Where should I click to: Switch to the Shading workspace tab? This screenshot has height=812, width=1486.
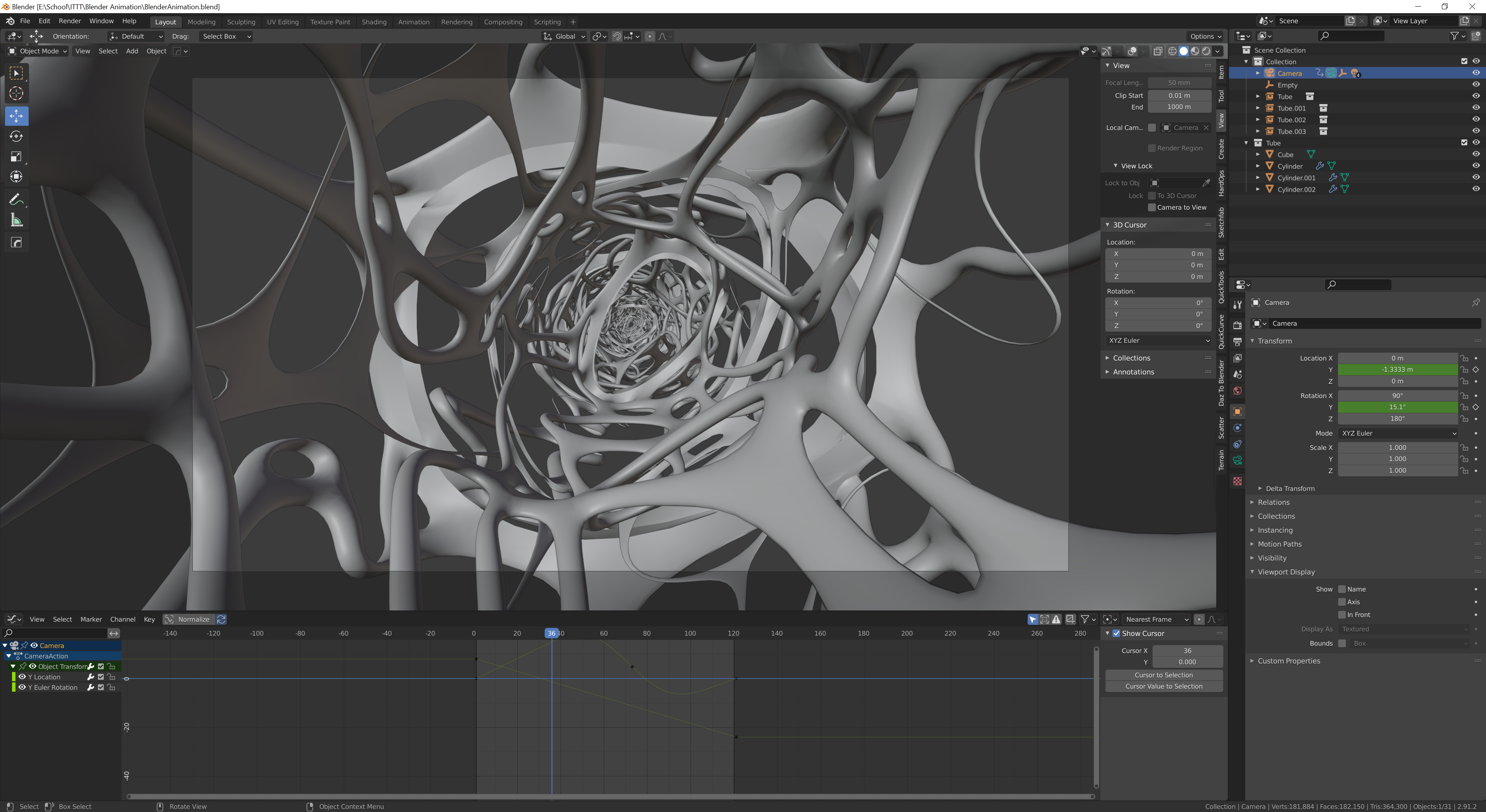click(374, 22)
